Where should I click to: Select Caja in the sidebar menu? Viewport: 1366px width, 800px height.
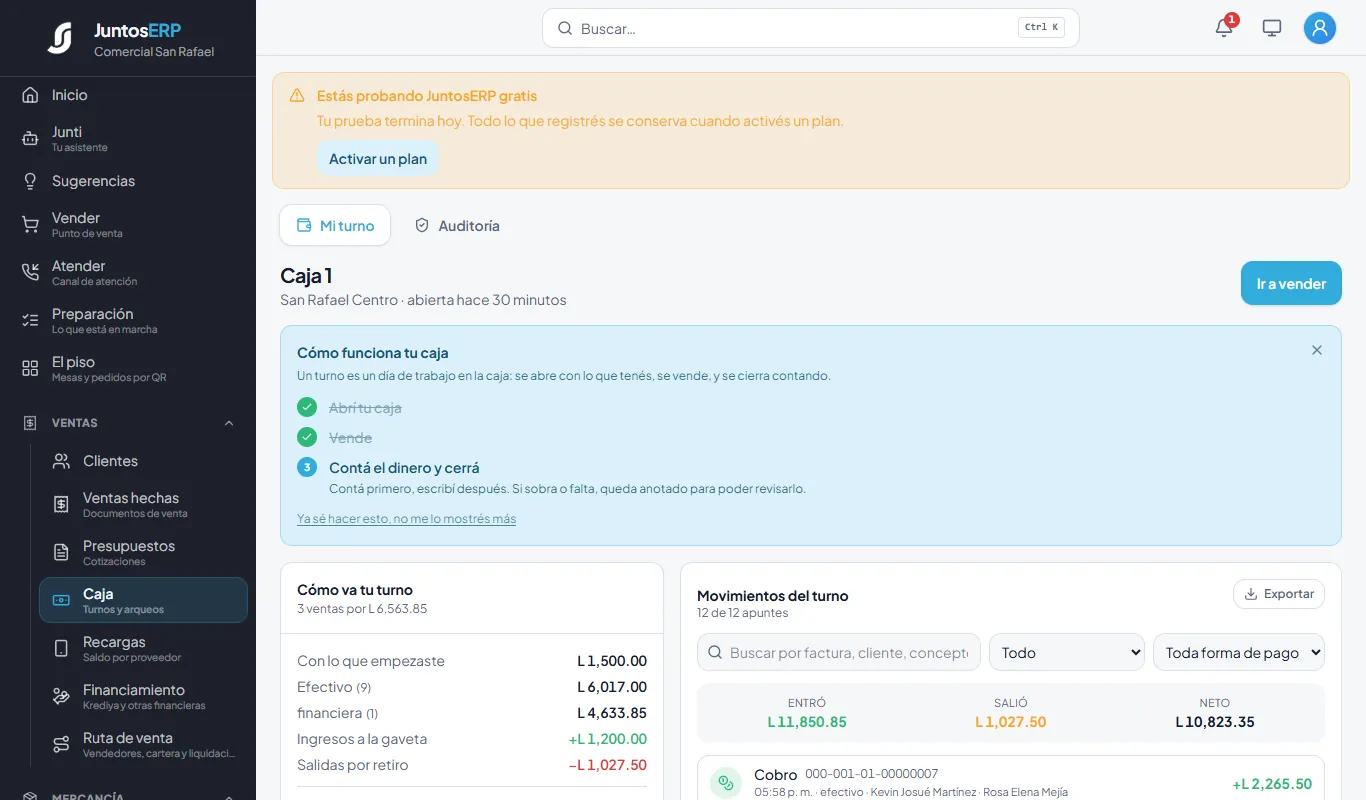click(143, 600)
